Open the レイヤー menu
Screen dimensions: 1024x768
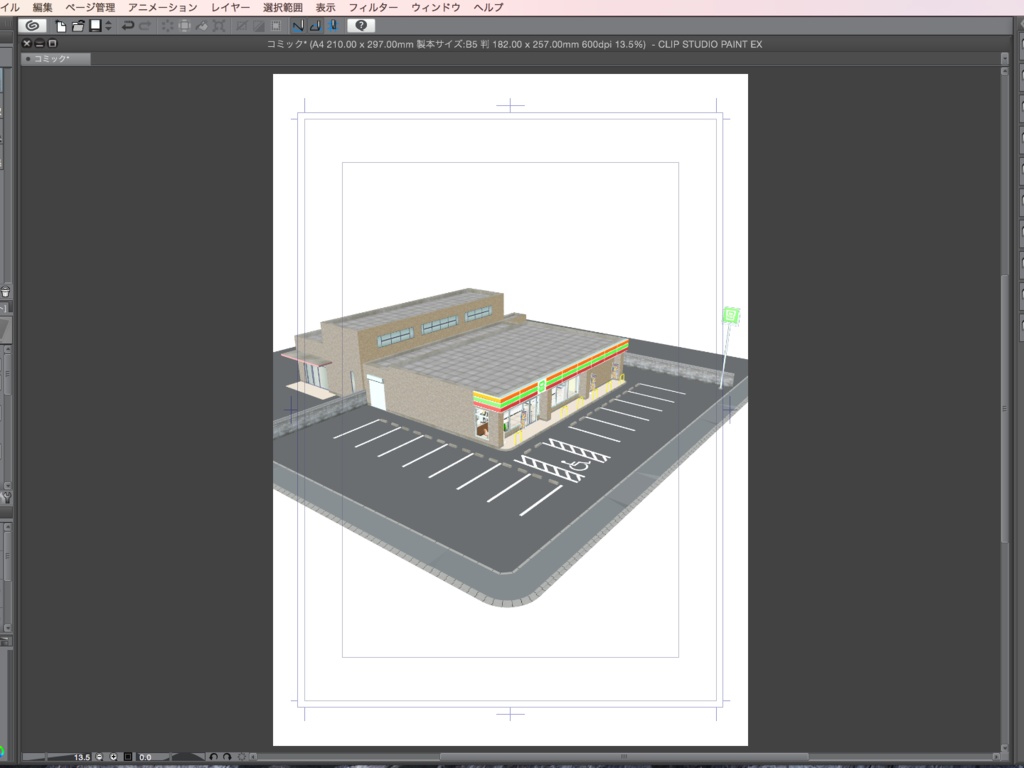coord(230,7)
